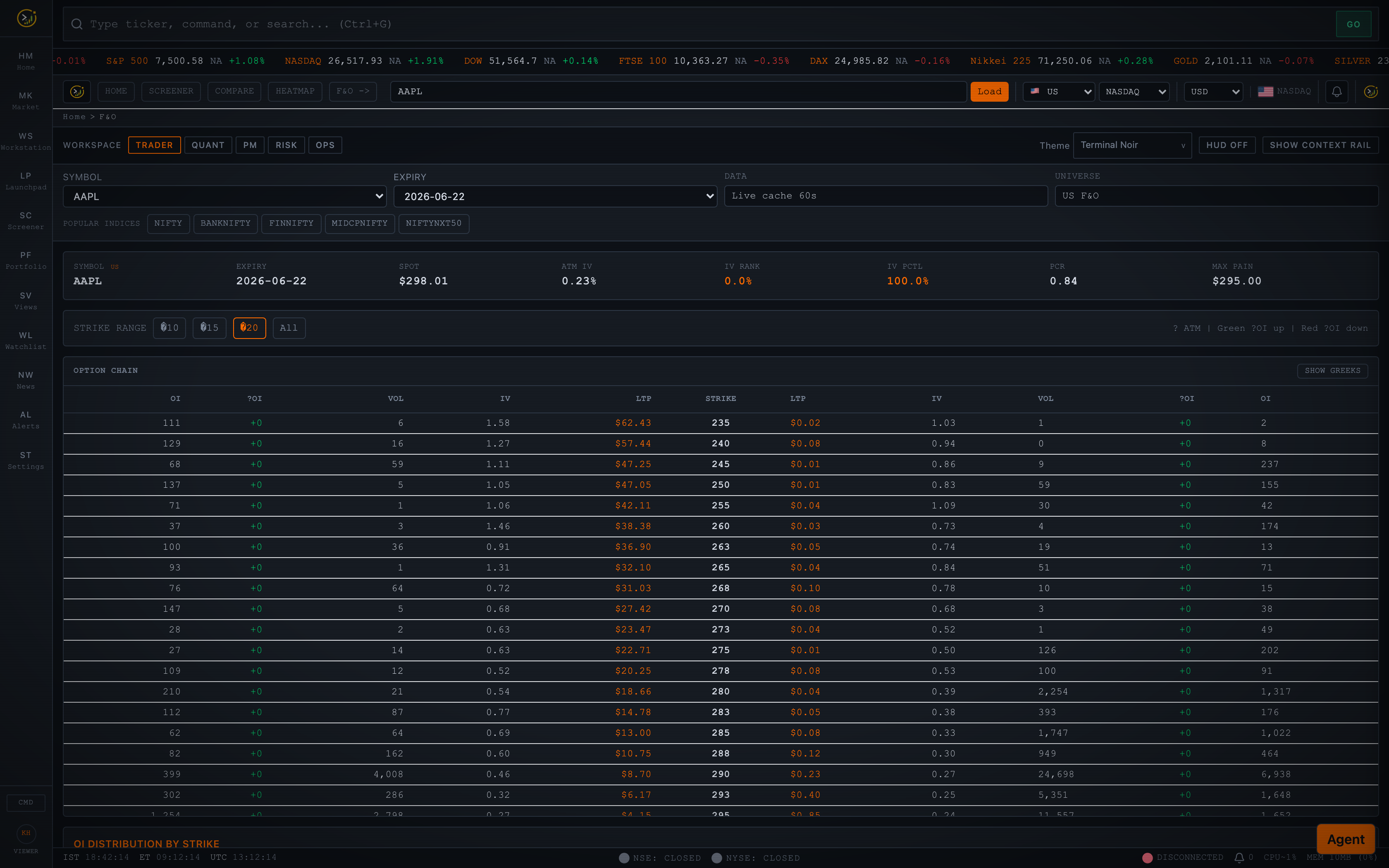Image resolution: width=1389 pixels, height=868 pixels.
Task: Click the orange Load button
Action: click(x=989, y=92)
